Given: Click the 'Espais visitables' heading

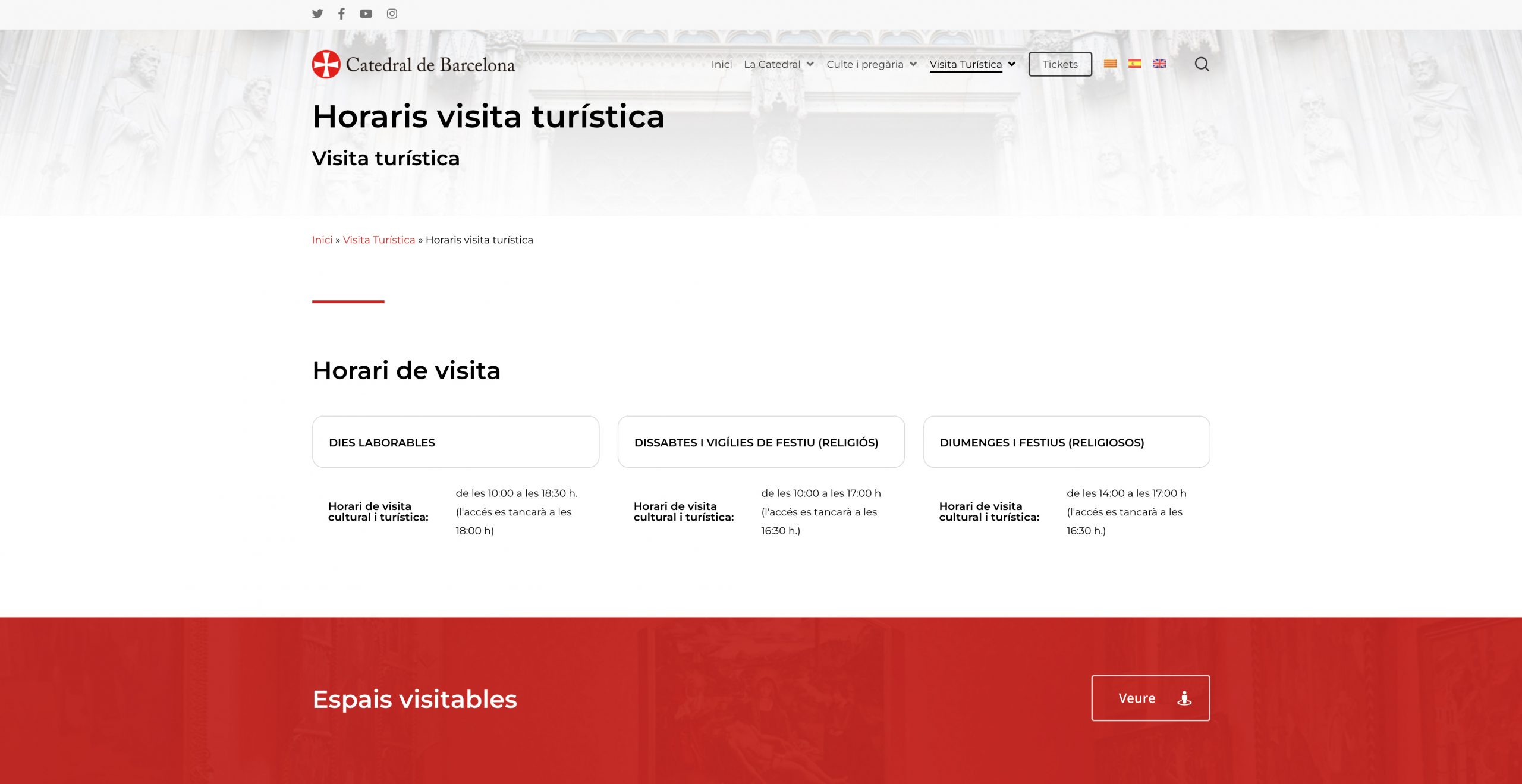Looking at the screenshot, I should [x=414, y=699].
